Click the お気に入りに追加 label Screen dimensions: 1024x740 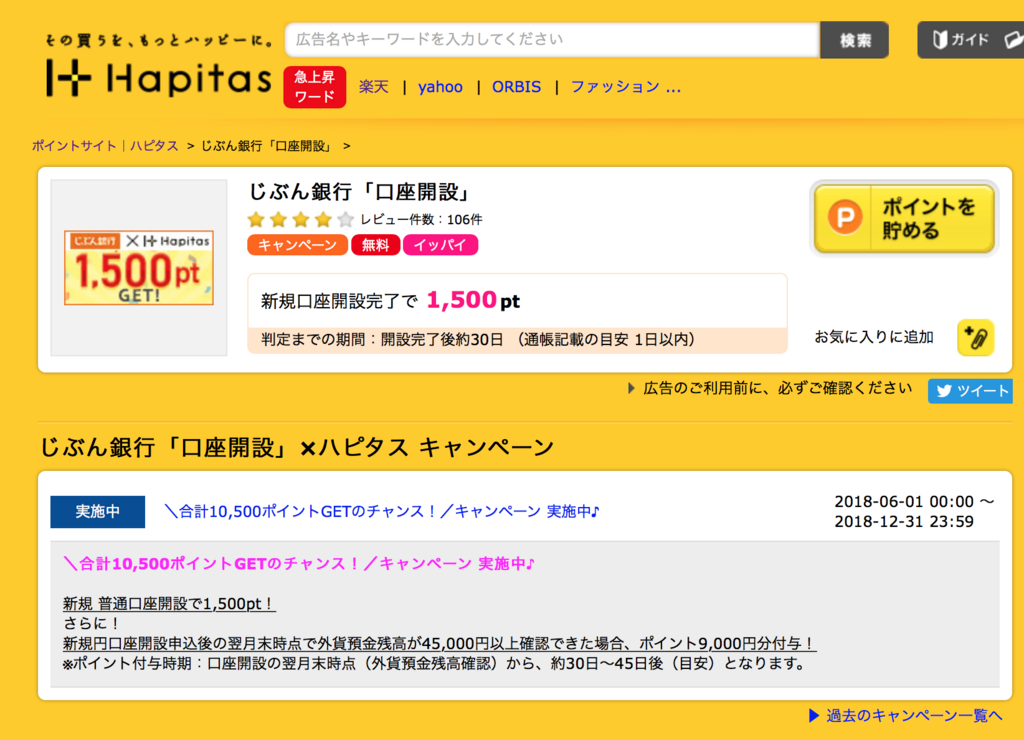tap(874, 337)
